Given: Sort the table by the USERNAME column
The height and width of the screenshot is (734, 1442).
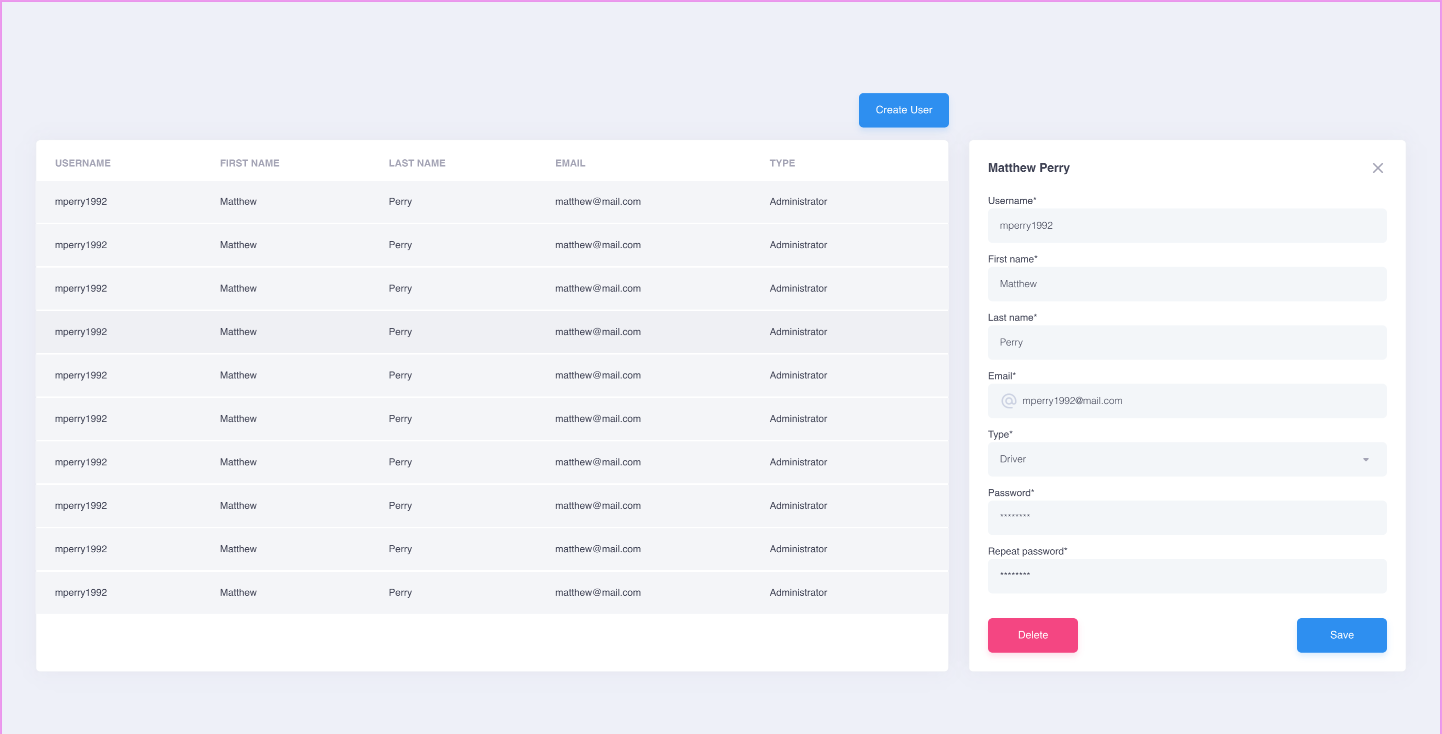Looking at the screenshot, I should tap(83, 162).
